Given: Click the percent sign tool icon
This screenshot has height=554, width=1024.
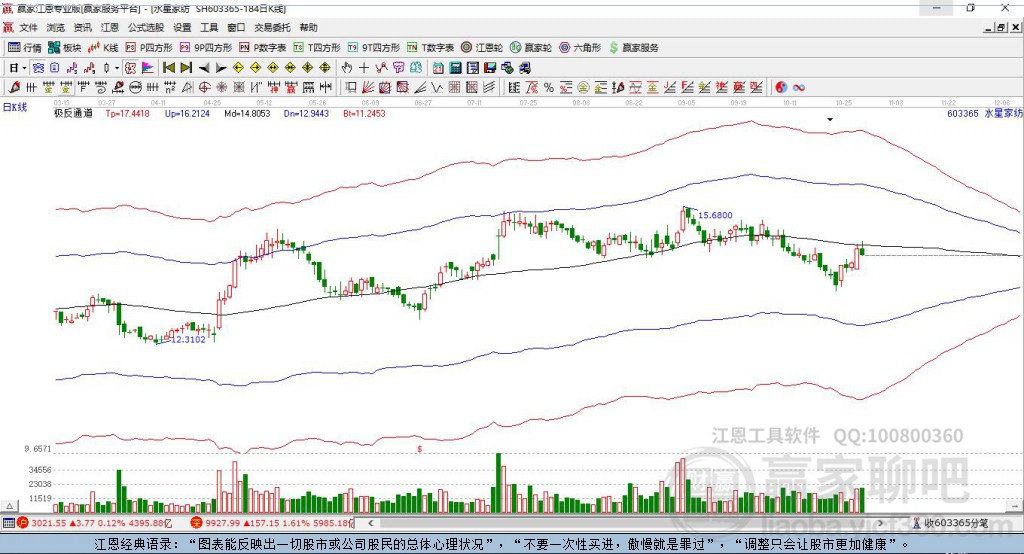Looking at the screenshot, I should [x=549, y=88].
